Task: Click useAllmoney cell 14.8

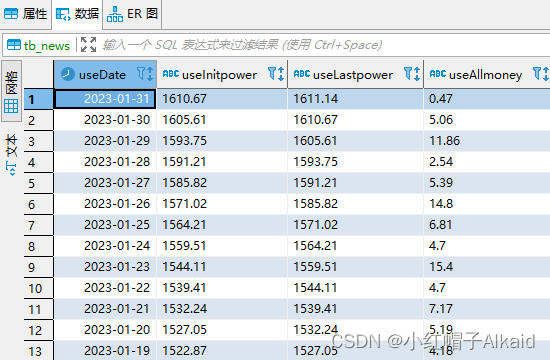Action: pos(487,204)
